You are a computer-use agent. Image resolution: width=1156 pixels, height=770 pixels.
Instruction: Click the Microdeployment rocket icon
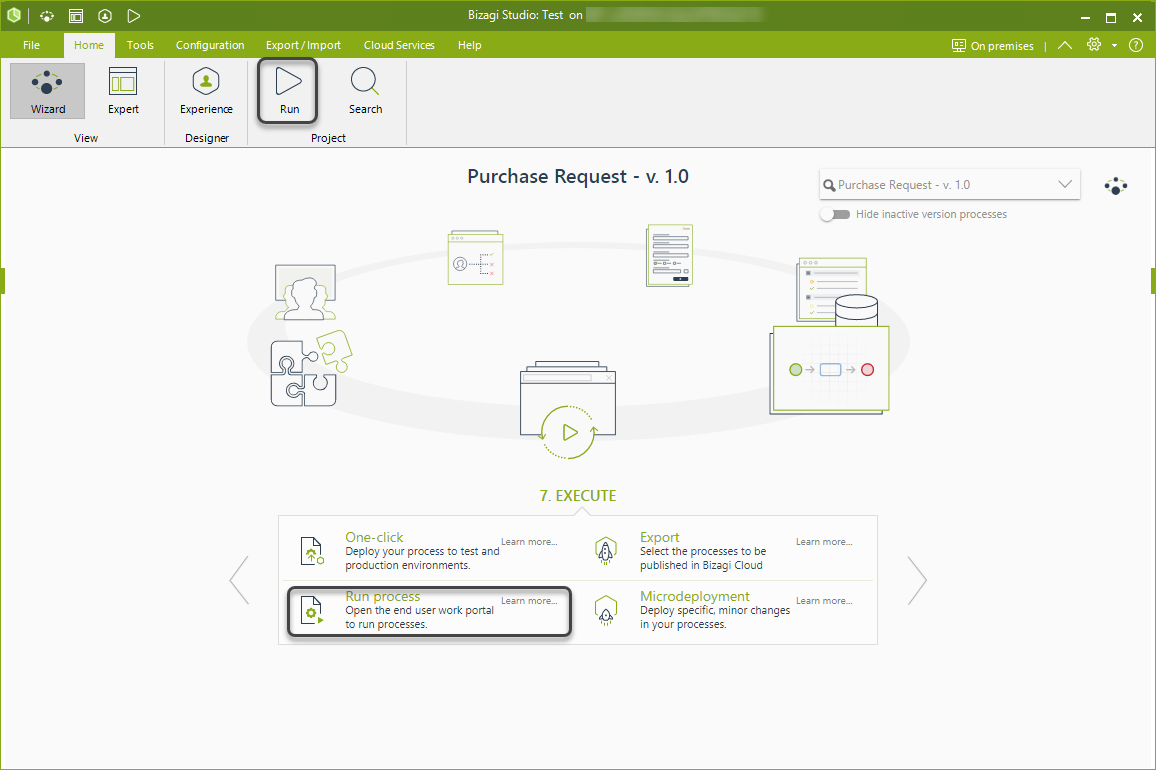point(605,611)
